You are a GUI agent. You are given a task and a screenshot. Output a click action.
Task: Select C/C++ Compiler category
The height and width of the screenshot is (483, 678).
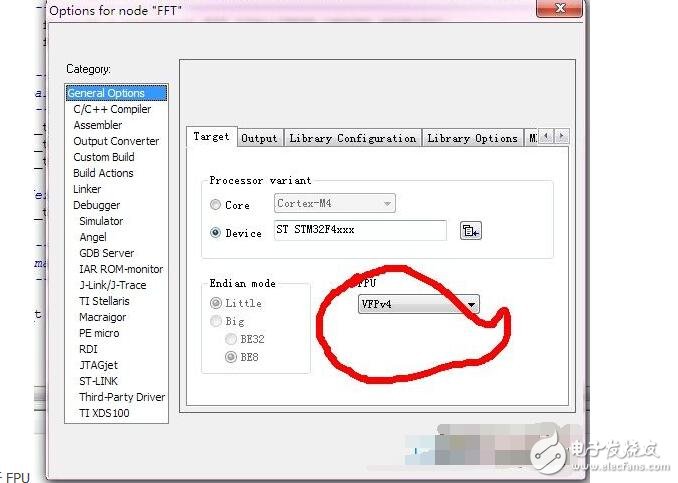tap(112, 109)
